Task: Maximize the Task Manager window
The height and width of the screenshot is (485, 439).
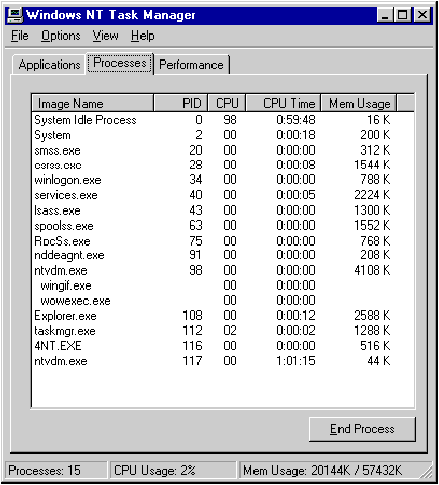Action: coord(402,15)
